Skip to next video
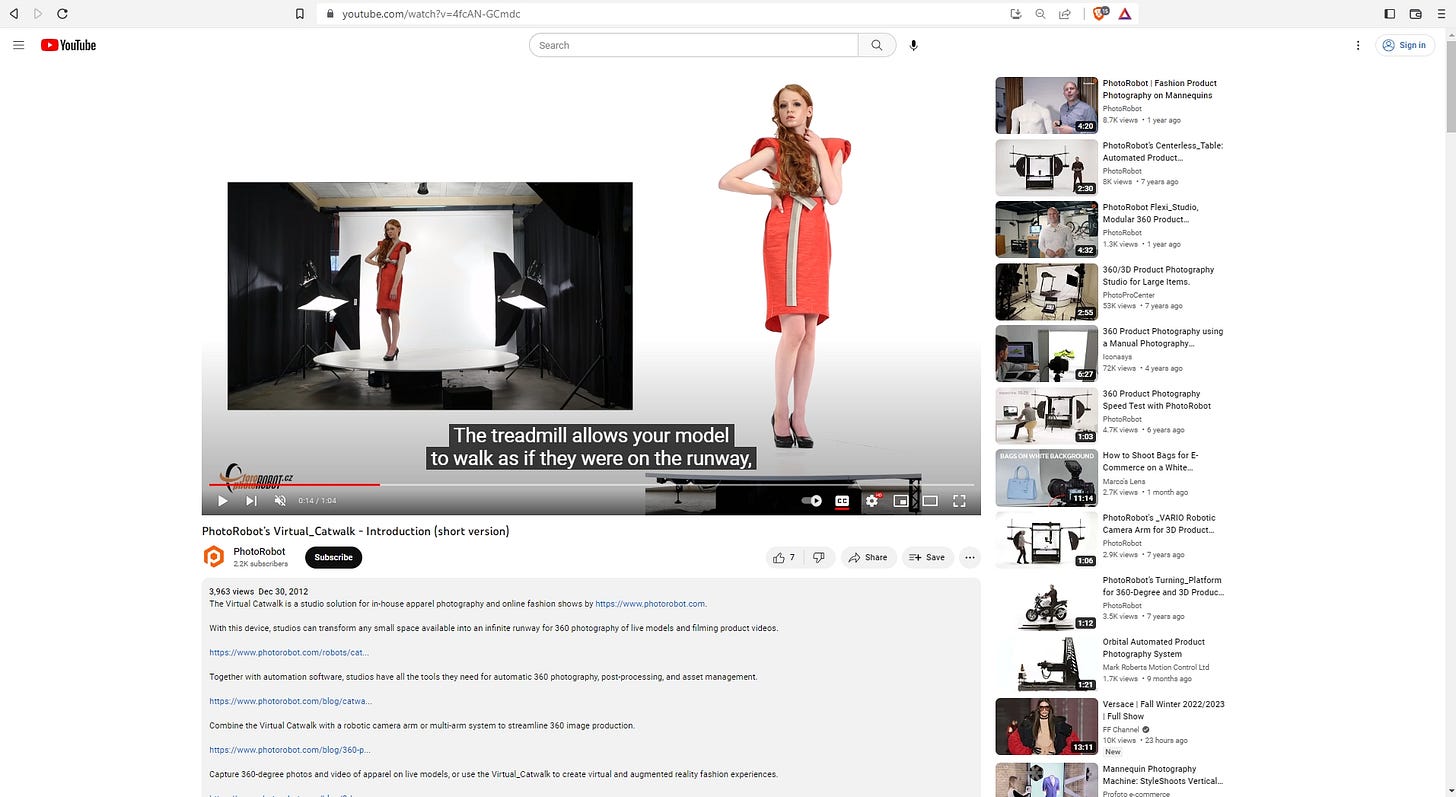Viewport: 1456px width, 797px height. (x=251, y=501)
